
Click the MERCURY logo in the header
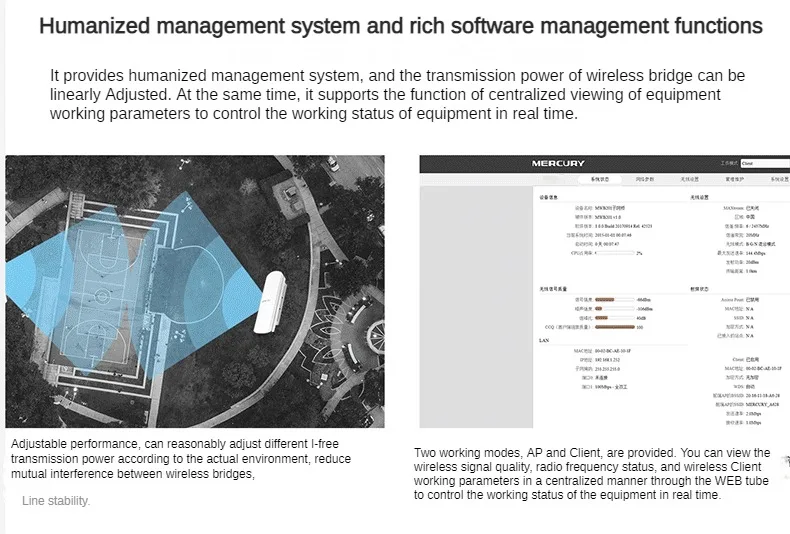point(557,163)
